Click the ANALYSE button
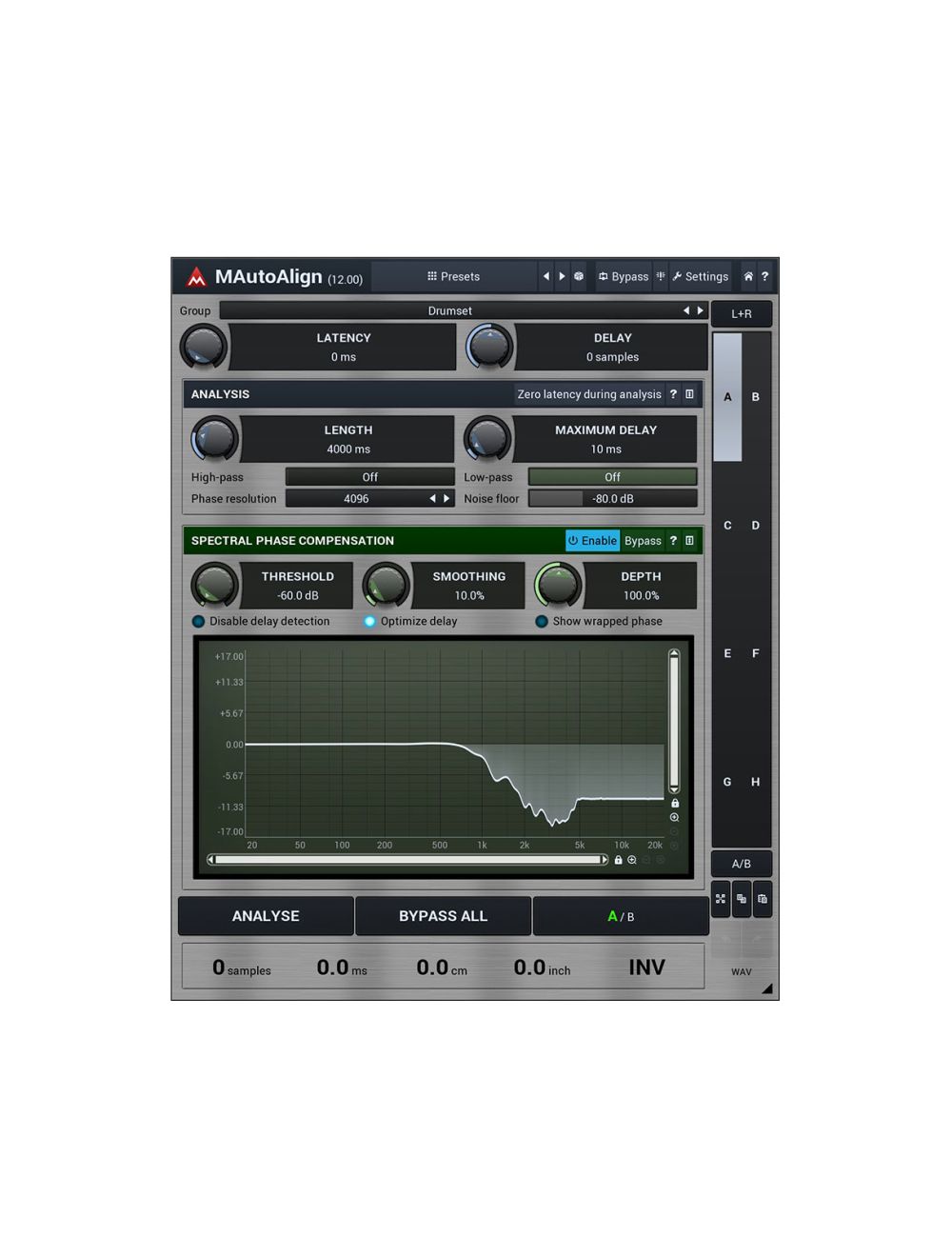 (265, 916)
